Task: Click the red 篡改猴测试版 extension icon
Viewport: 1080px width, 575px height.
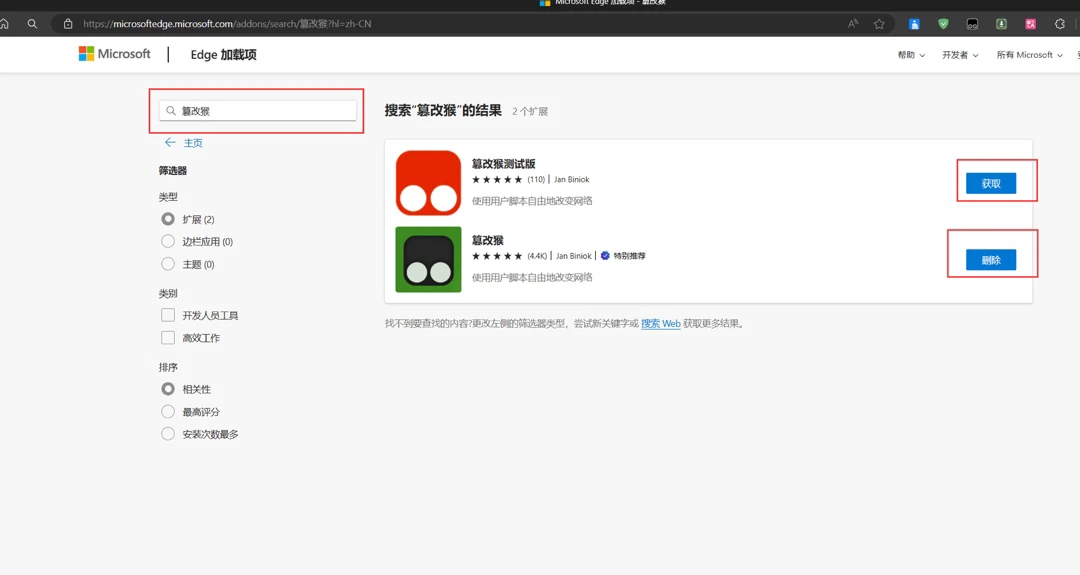Action: [x=428, y=183]
